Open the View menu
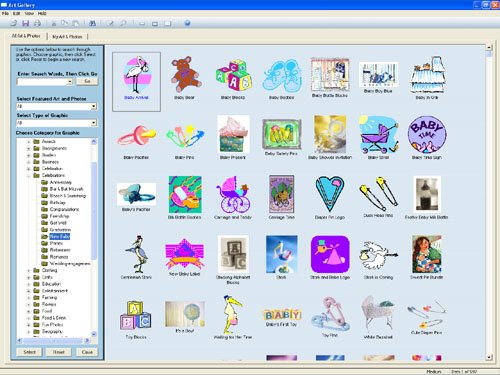Image resolution: width=500 pixels, height=375 pixels. (29, 14)
